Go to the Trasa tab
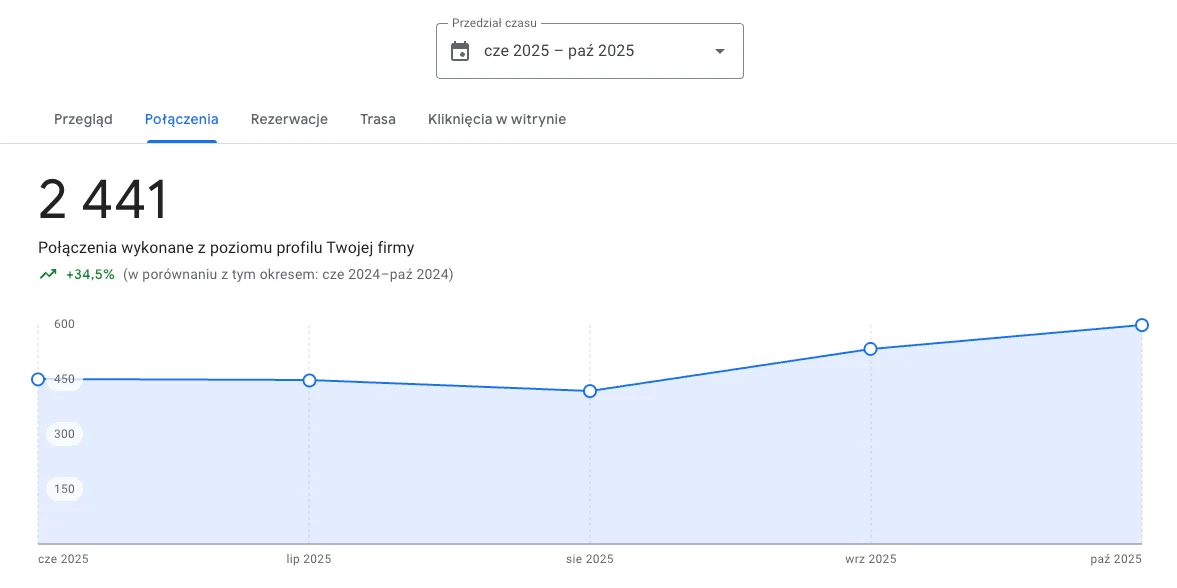Screen dimensions: 1177x588 378,119
